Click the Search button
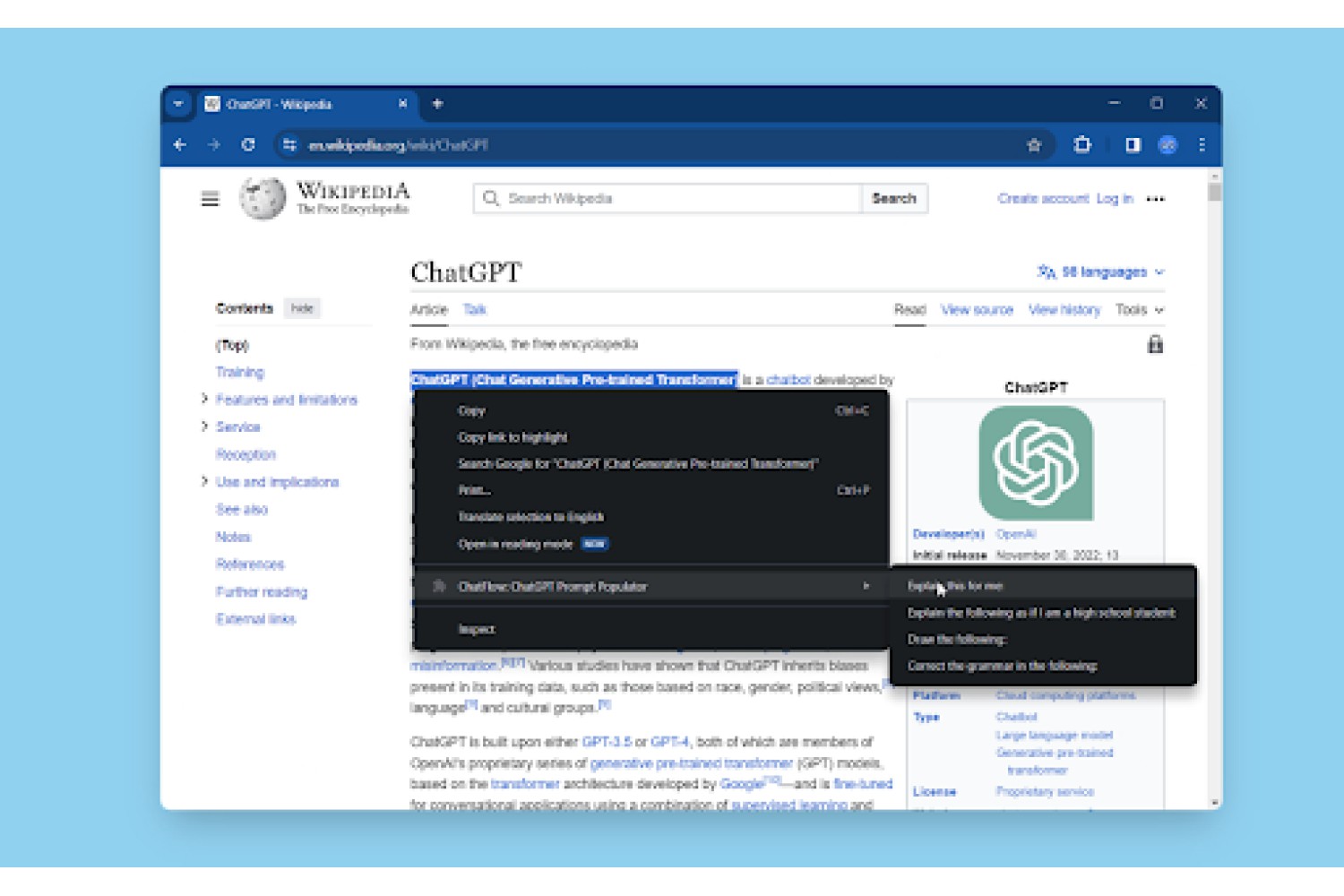1344x896 pixels. pyautogui.click(x=894, y=198)
